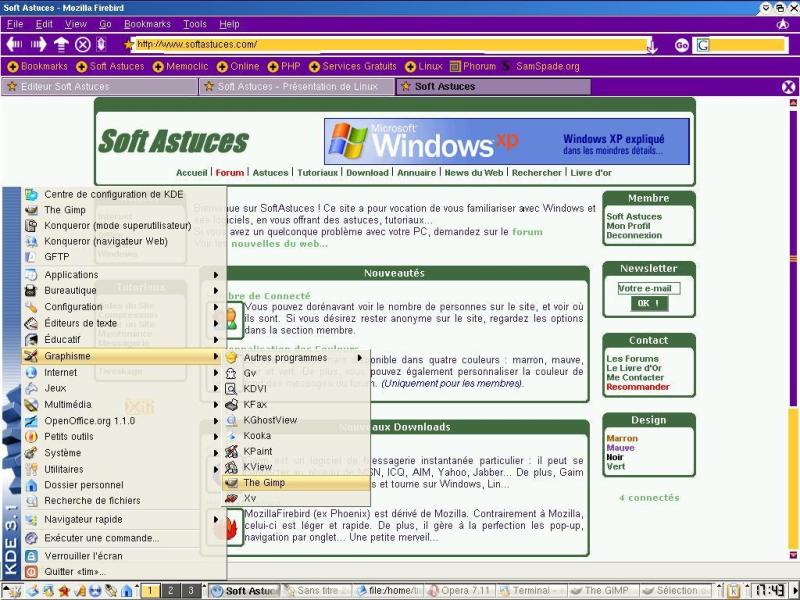
Task: Choose the Marron design color
Action: point(622,438)
